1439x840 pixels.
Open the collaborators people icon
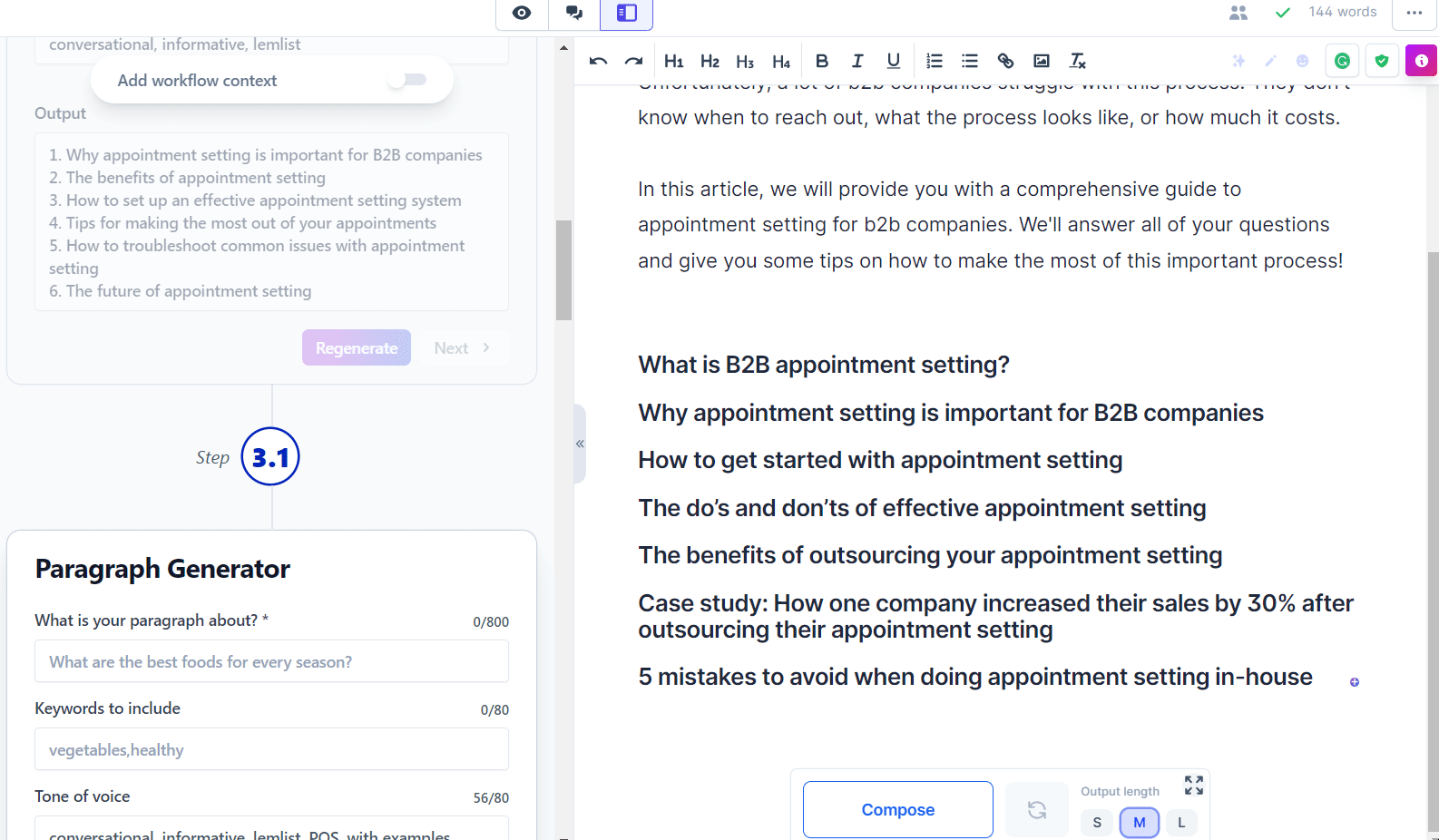(x=1238, y=13)
